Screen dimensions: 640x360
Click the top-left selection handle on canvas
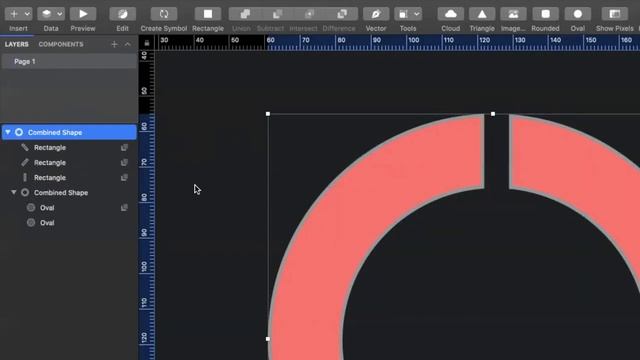pos(268,114)
